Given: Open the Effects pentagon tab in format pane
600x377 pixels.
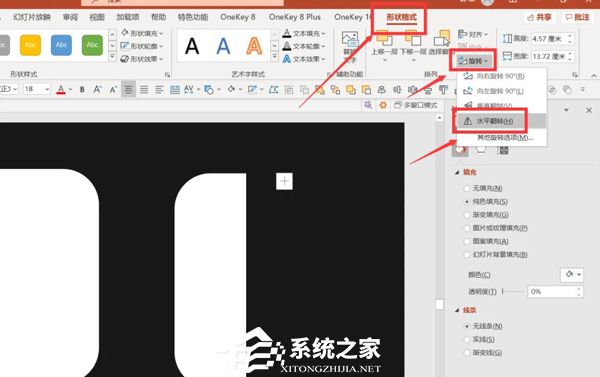Looking at the screenshot, I should (481, 150).
